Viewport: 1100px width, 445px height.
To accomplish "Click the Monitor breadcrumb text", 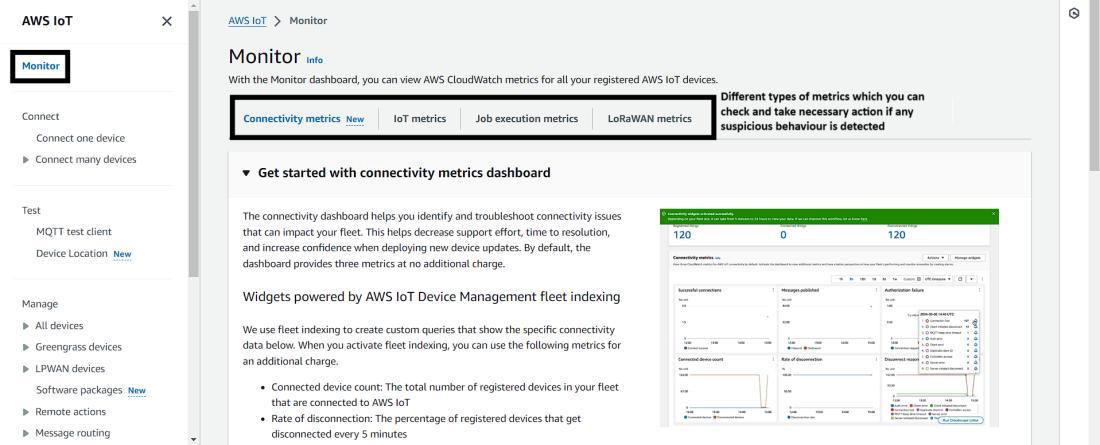I will coord(309,20).
